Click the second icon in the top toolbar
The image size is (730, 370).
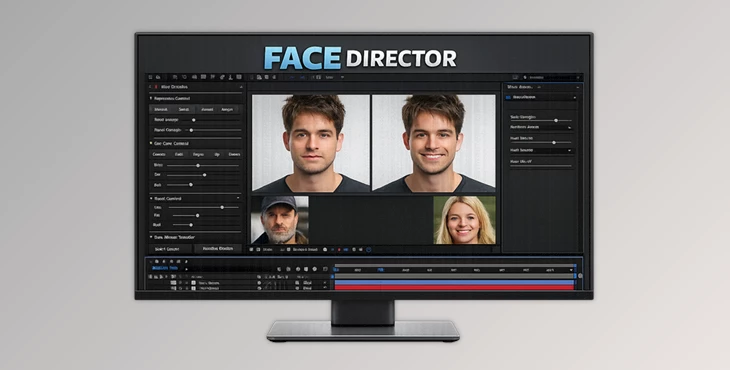click(x=158, y=77)
